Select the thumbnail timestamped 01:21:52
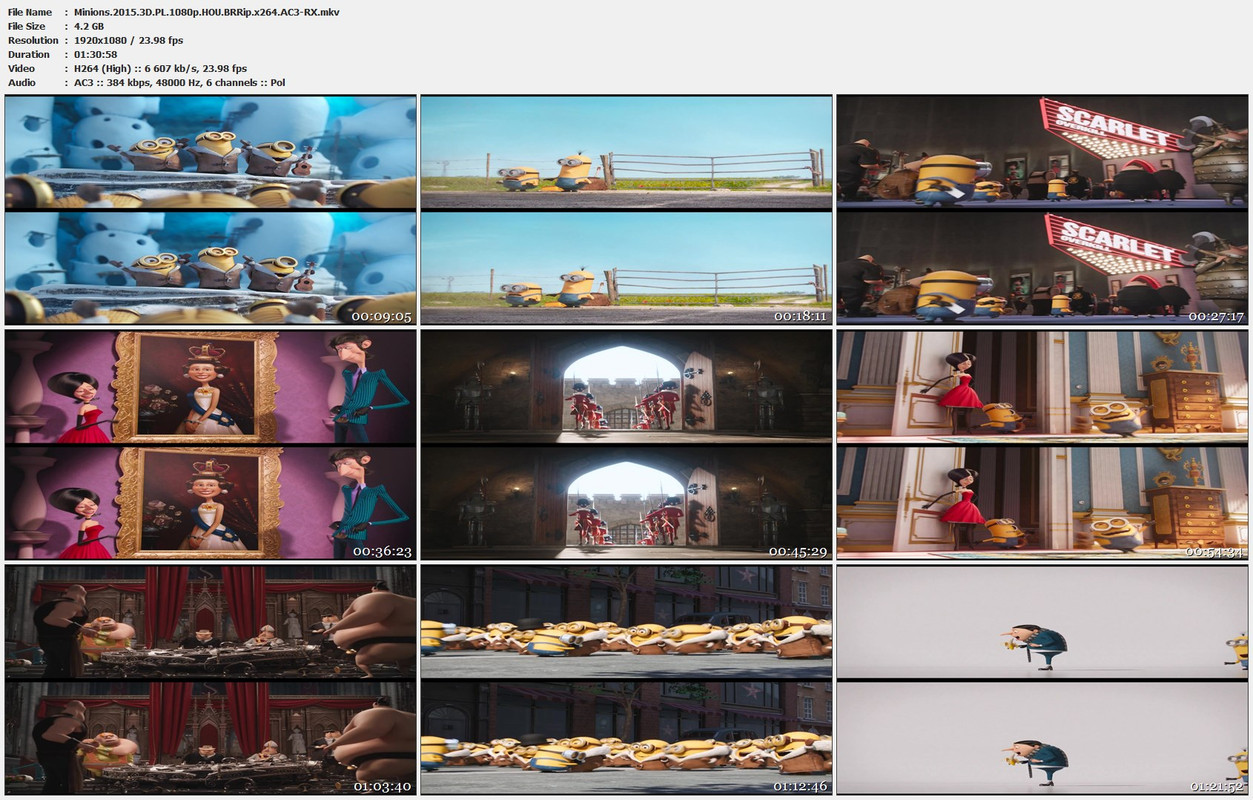 tap(1042, 680)
